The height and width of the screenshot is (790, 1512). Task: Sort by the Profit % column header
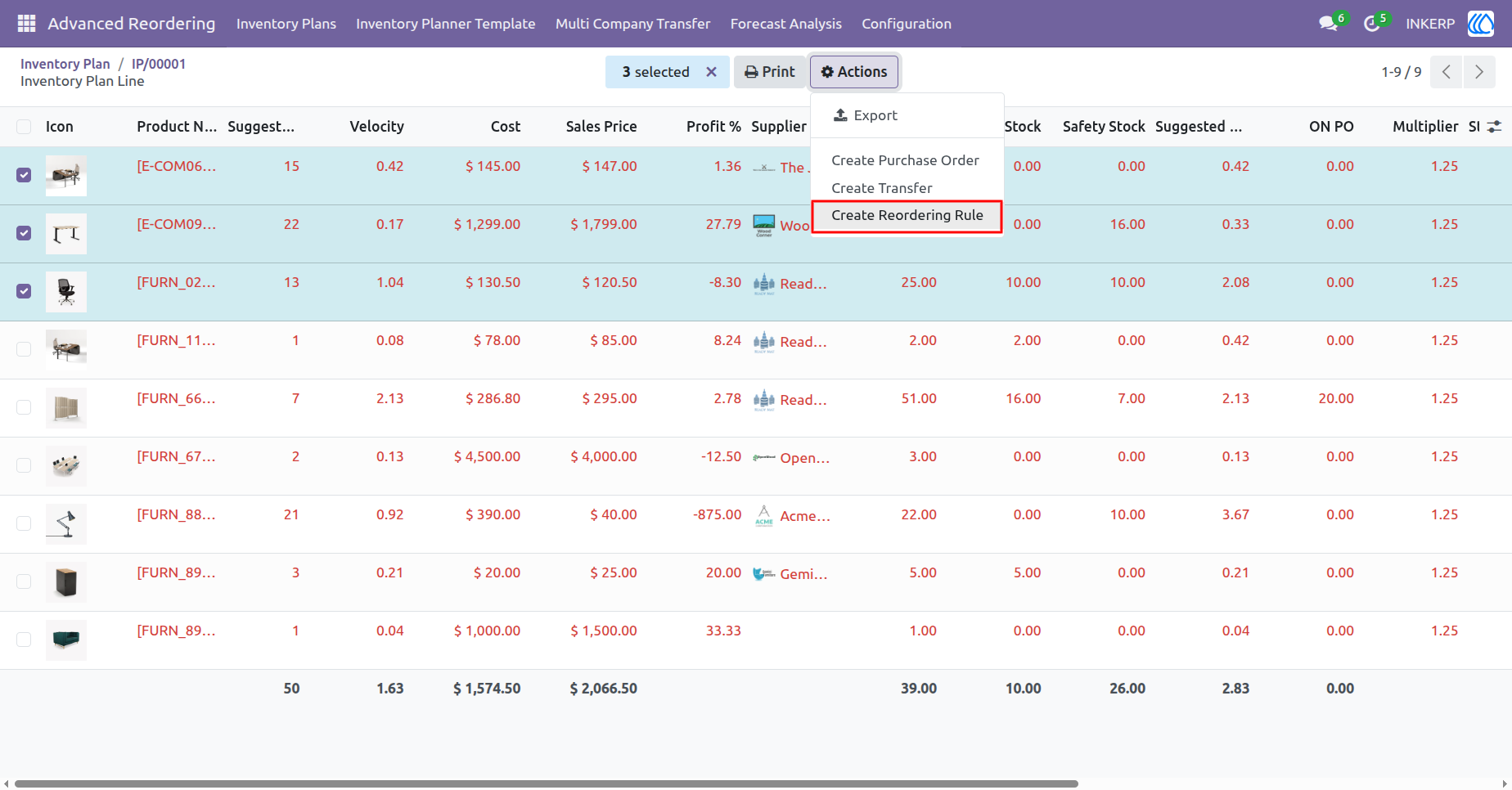click(x=713, y=127)
